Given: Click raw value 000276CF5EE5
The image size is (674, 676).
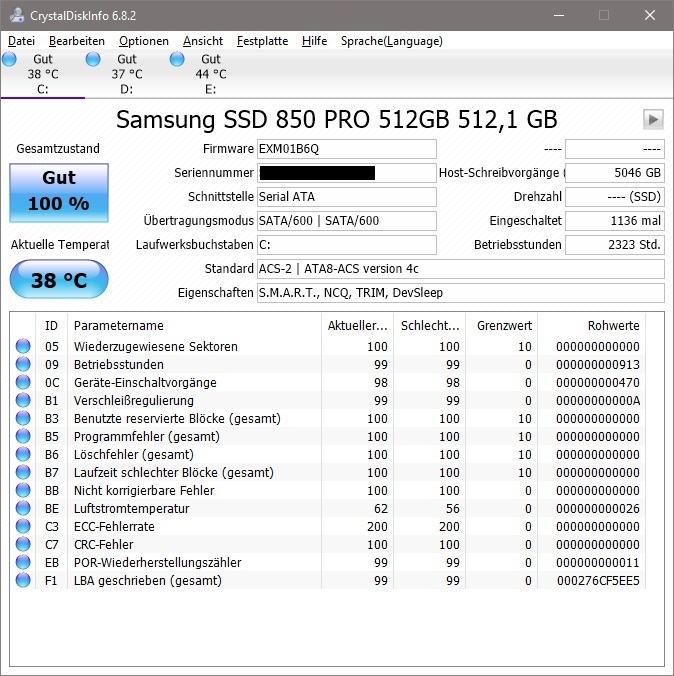Looking at the screenshot, I should (598, 581).
